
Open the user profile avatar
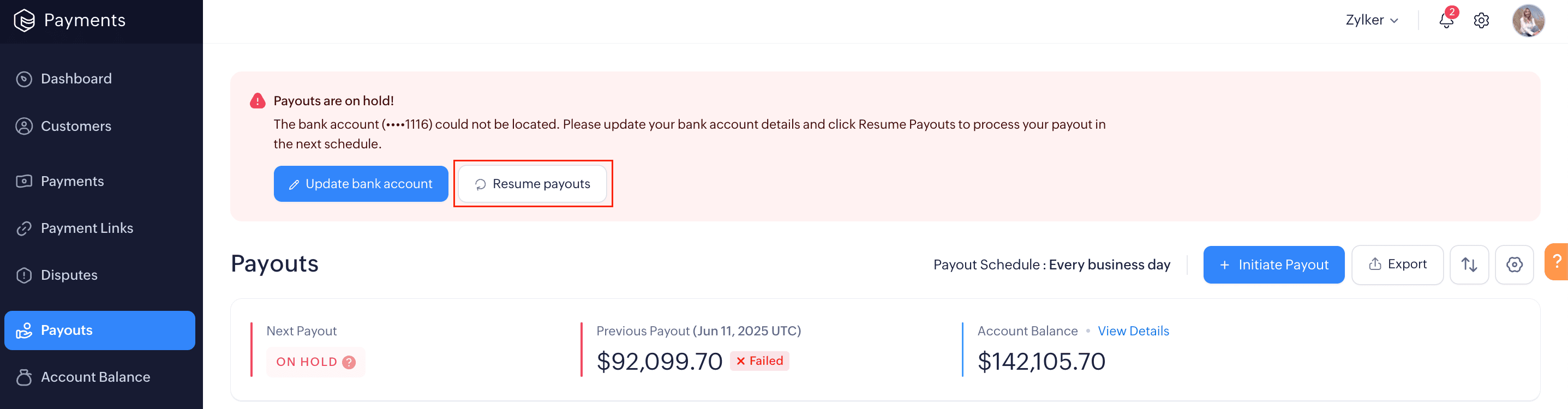[1528, 20]
